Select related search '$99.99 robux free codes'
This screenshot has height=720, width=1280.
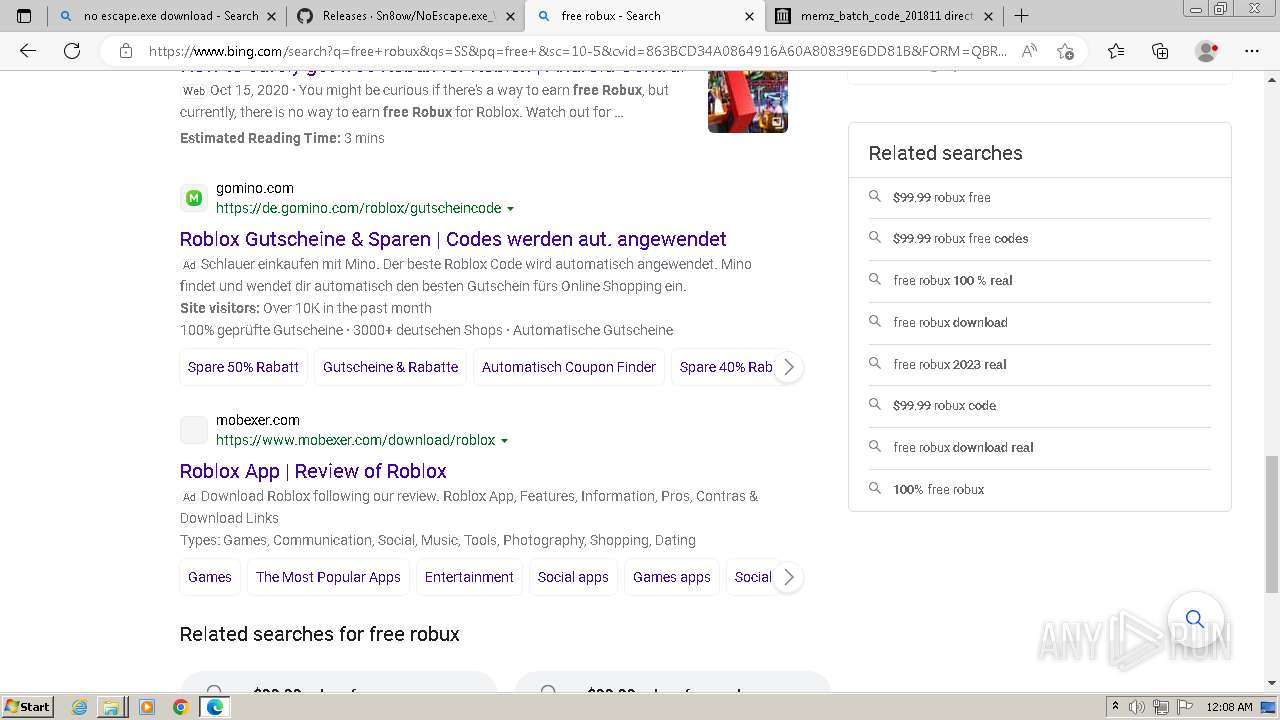pyautogui.click(x=960, y=239)
